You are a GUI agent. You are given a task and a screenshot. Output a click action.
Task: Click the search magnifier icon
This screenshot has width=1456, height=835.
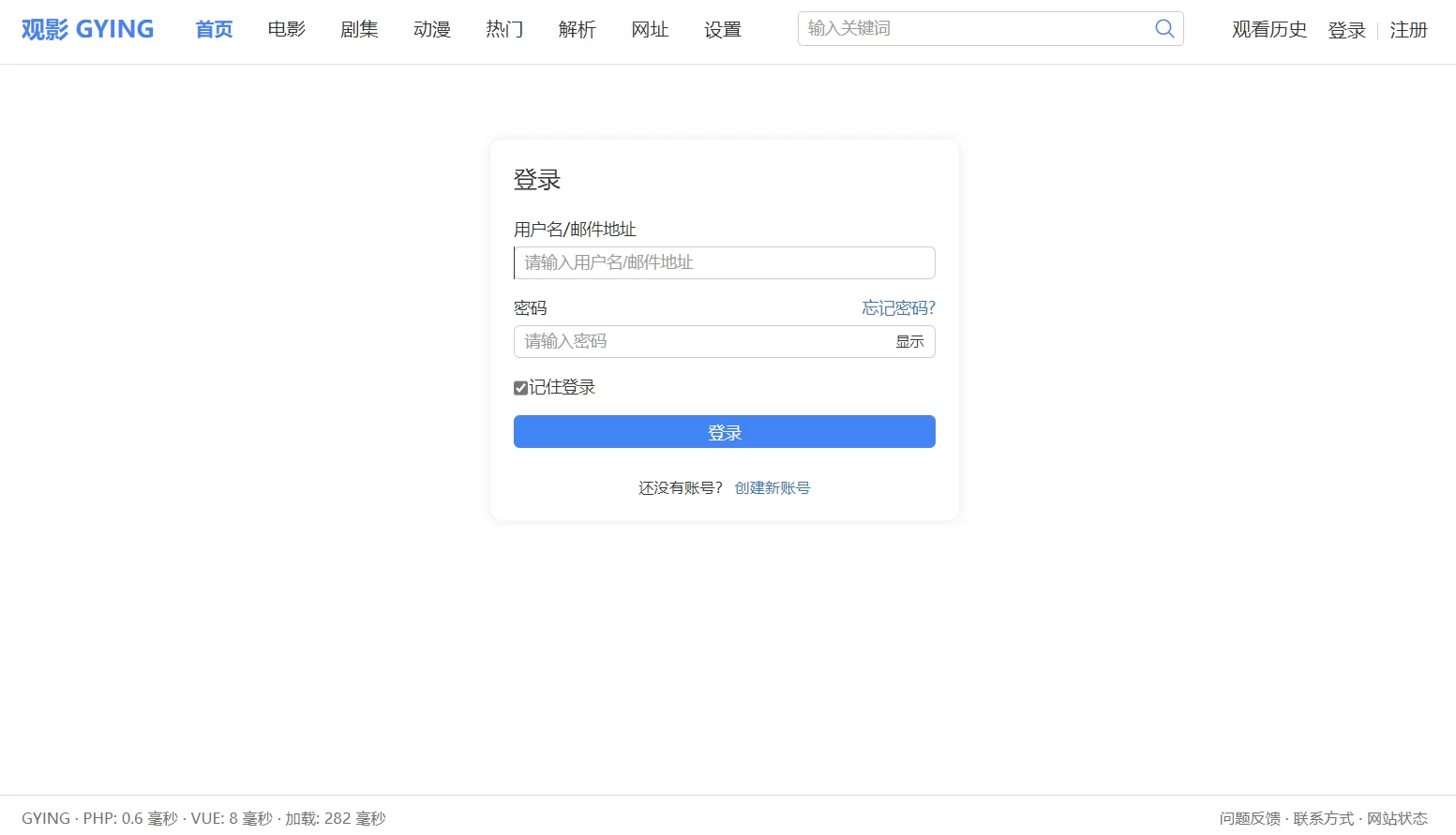(x=1164, y=28)
